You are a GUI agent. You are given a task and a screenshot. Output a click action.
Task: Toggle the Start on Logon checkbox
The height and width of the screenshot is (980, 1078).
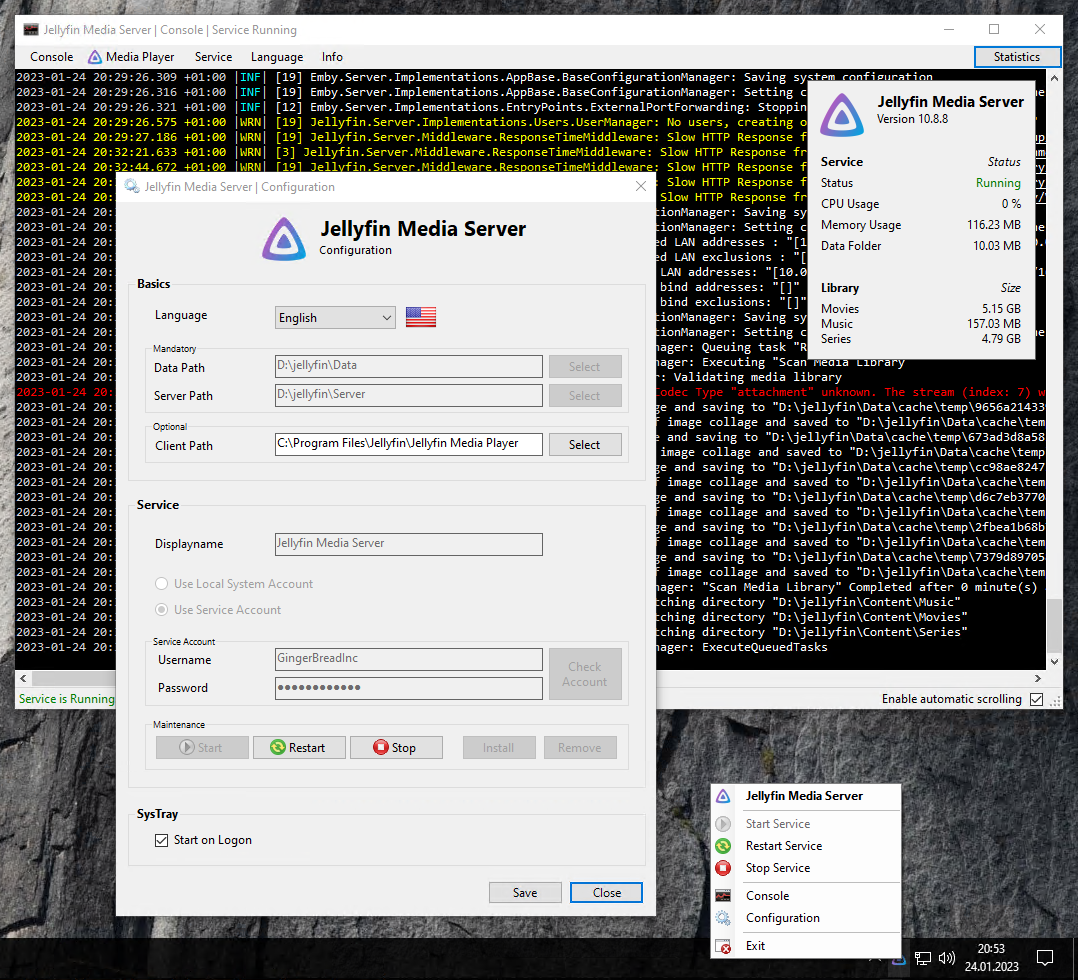(162, 840)
